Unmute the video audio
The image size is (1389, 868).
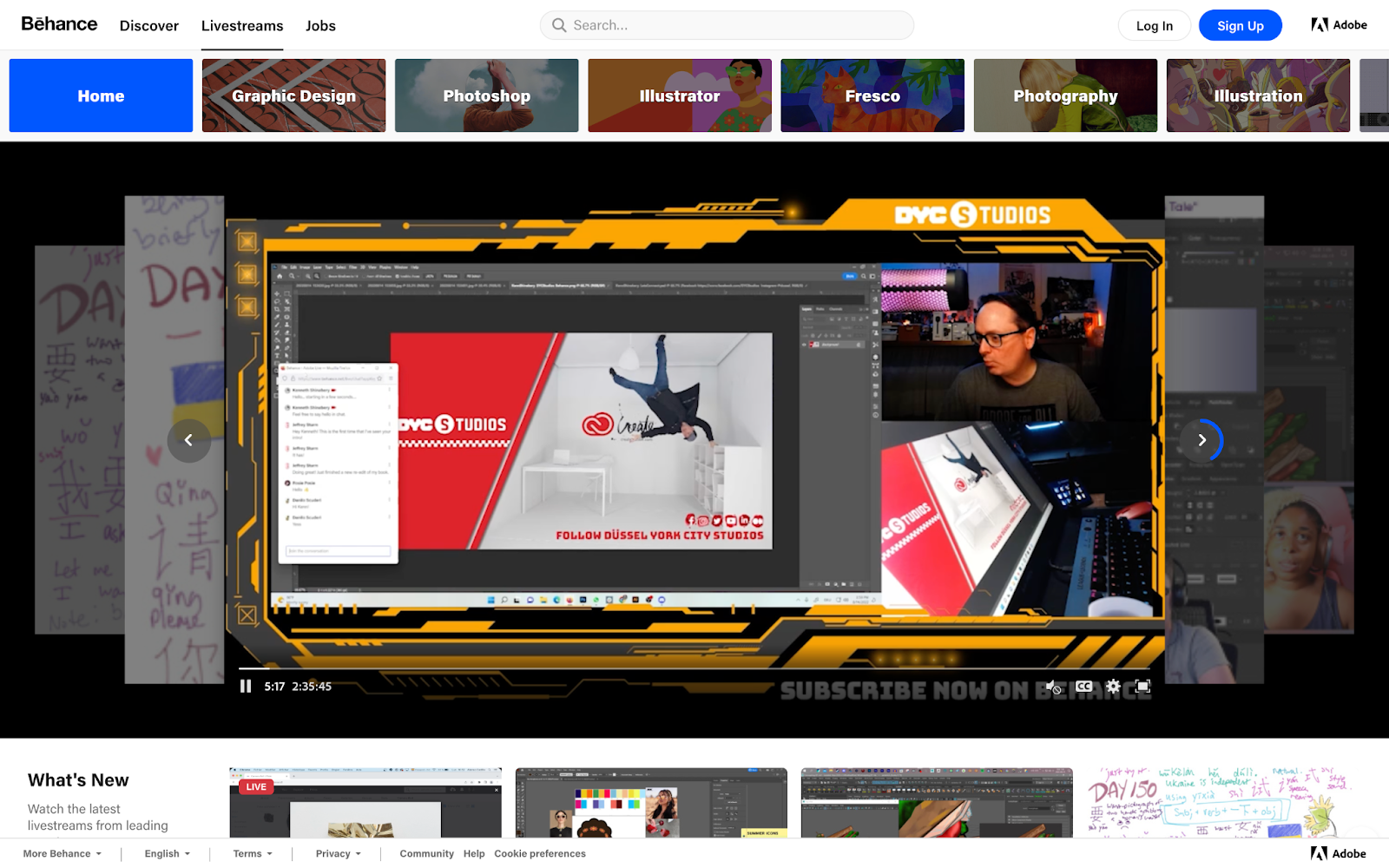[1053, 687]
